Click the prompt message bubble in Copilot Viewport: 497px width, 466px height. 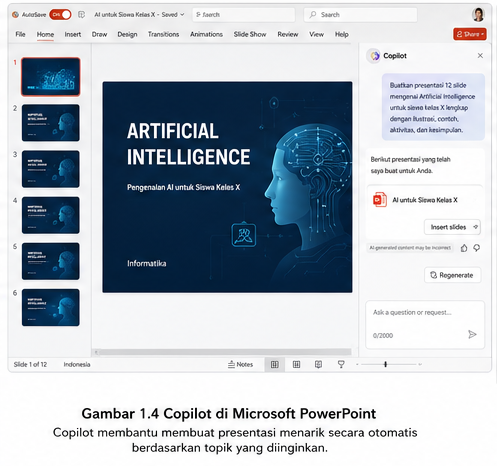pos(433,107)
